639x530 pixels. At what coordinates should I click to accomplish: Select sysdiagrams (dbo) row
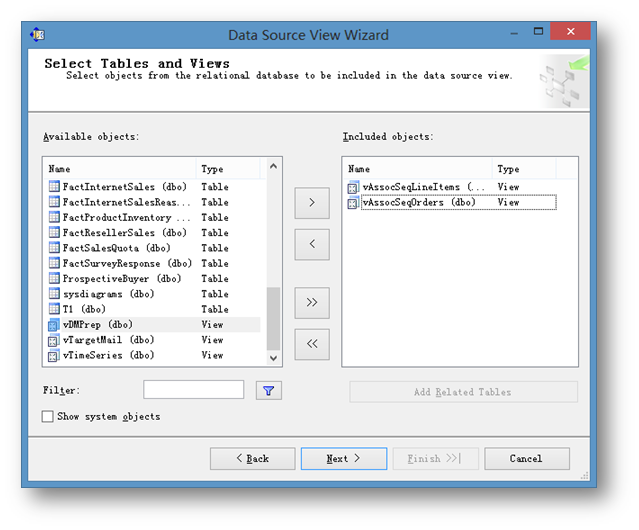[x=154, y=293]
